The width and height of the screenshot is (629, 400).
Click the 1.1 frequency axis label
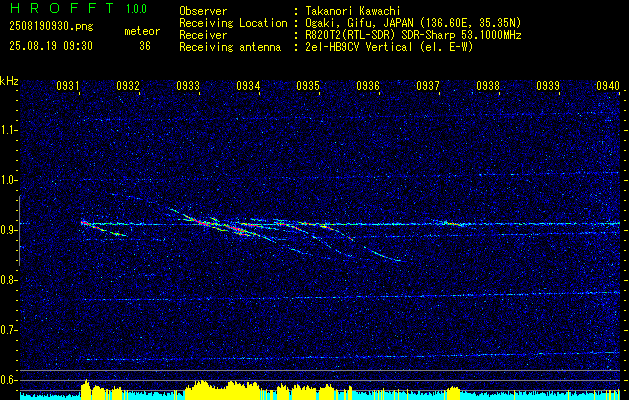9,130
